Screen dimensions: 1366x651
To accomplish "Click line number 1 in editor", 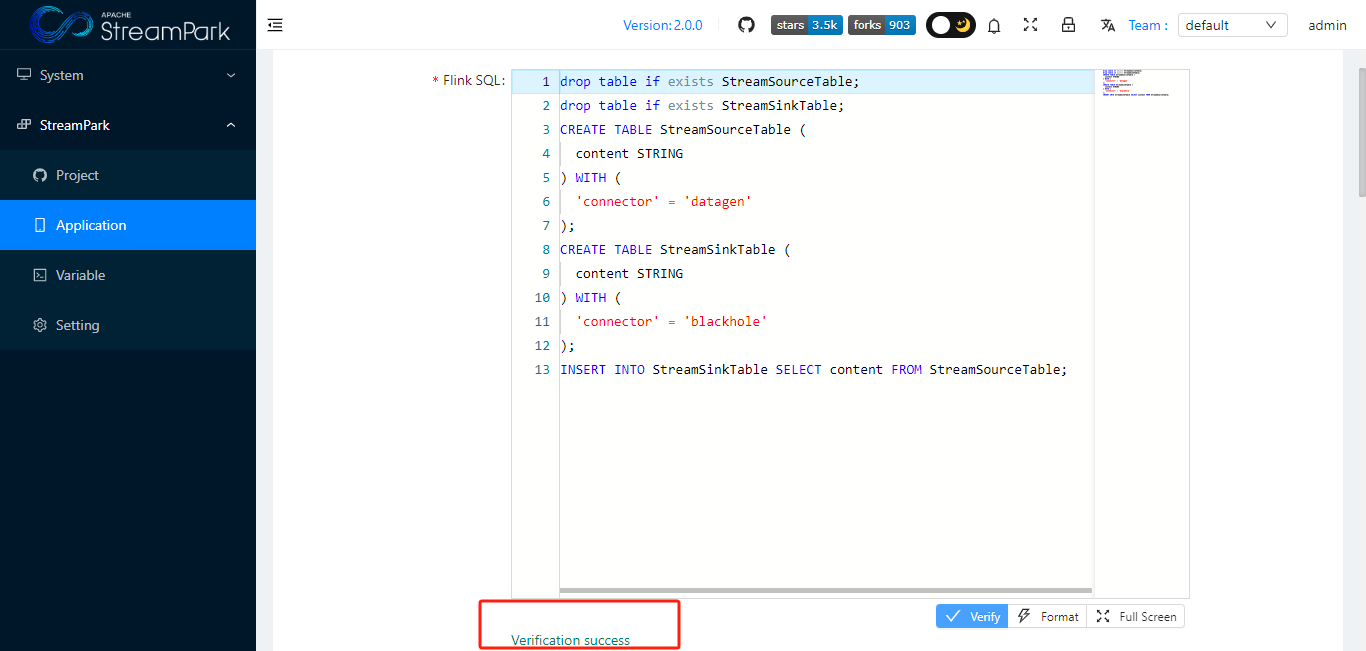I will [546, 82].
